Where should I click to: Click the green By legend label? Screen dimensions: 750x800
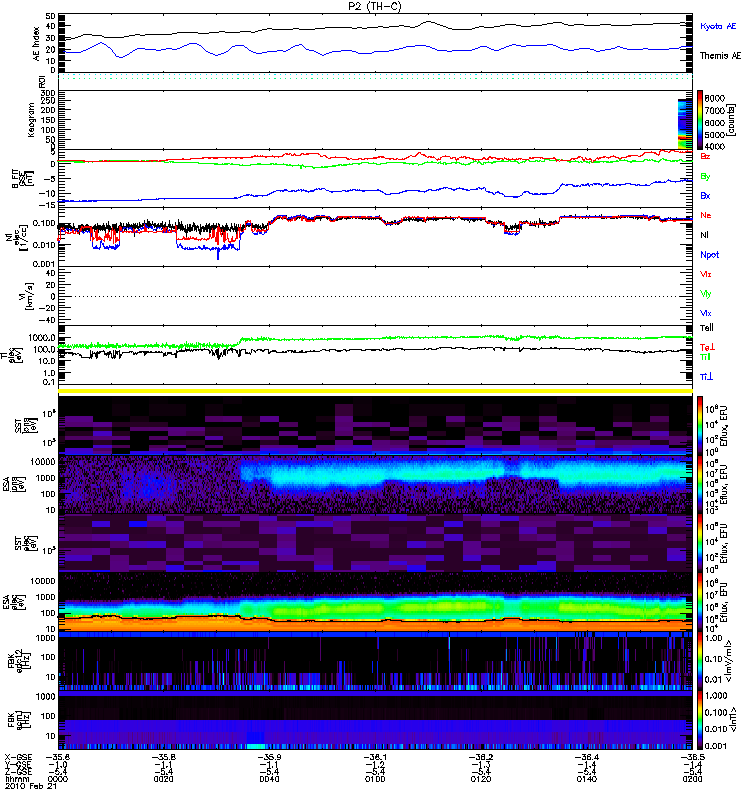click(705, 176)
